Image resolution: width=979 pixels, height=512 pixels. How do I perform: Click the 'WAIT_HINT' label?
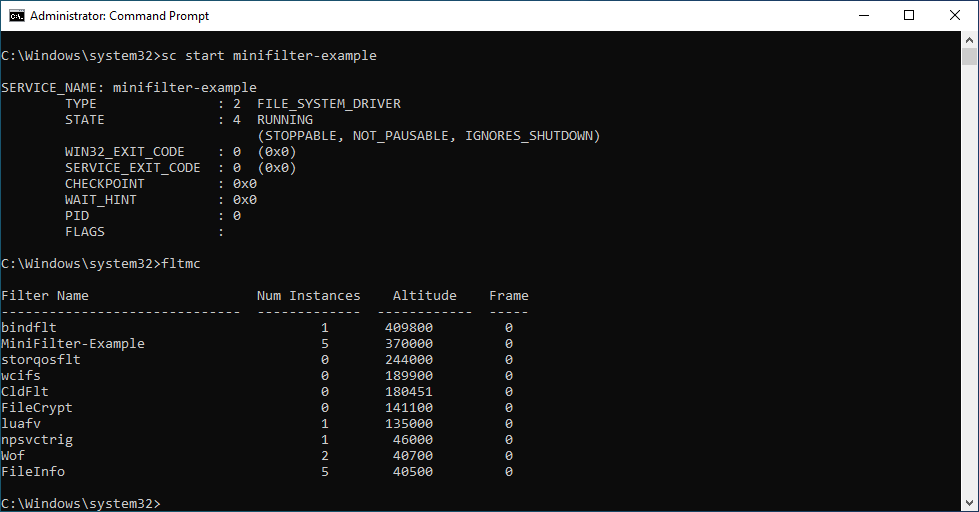pos(101,200)
